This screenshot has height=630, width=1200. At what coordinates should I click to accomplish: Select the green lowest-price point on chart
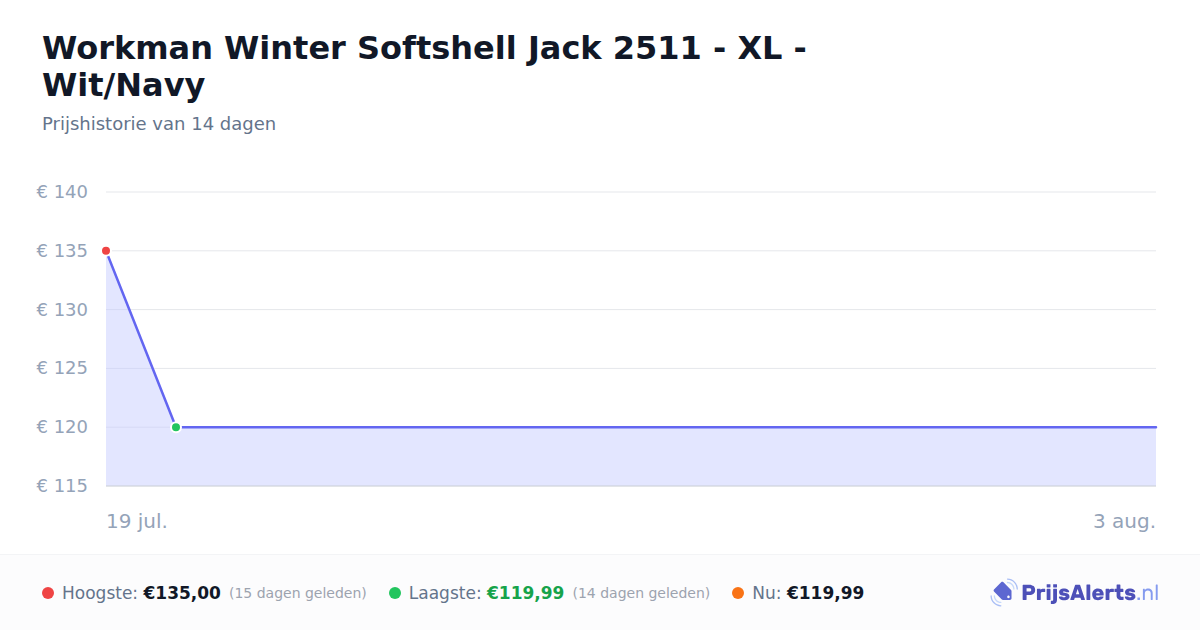[x=176, y=427]
